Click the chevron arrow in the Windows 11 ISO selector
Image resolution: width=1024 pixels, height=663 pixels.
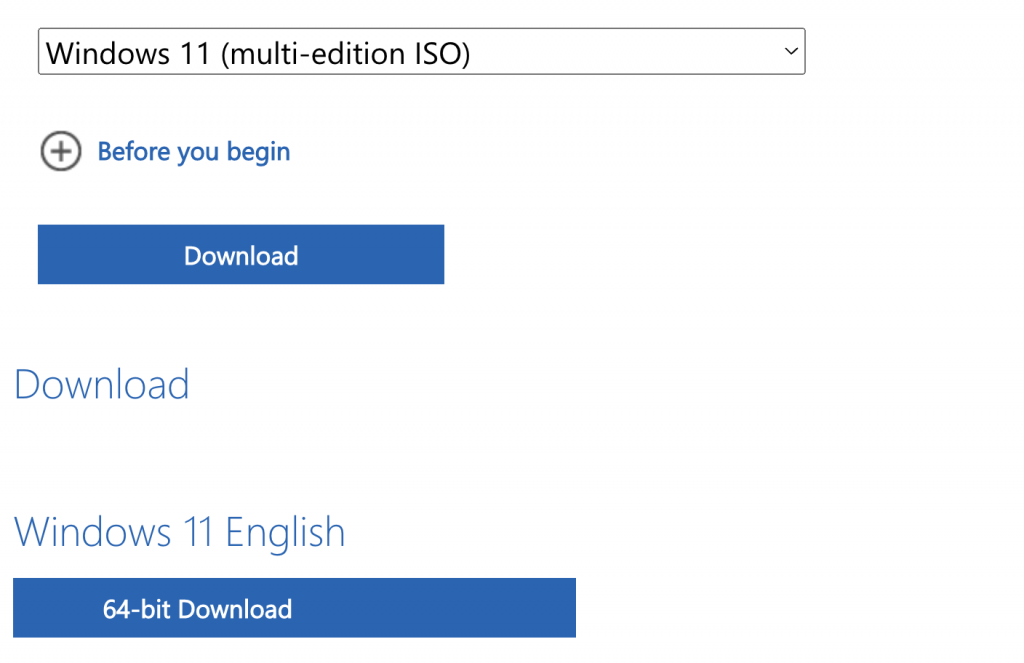point(791,51)
